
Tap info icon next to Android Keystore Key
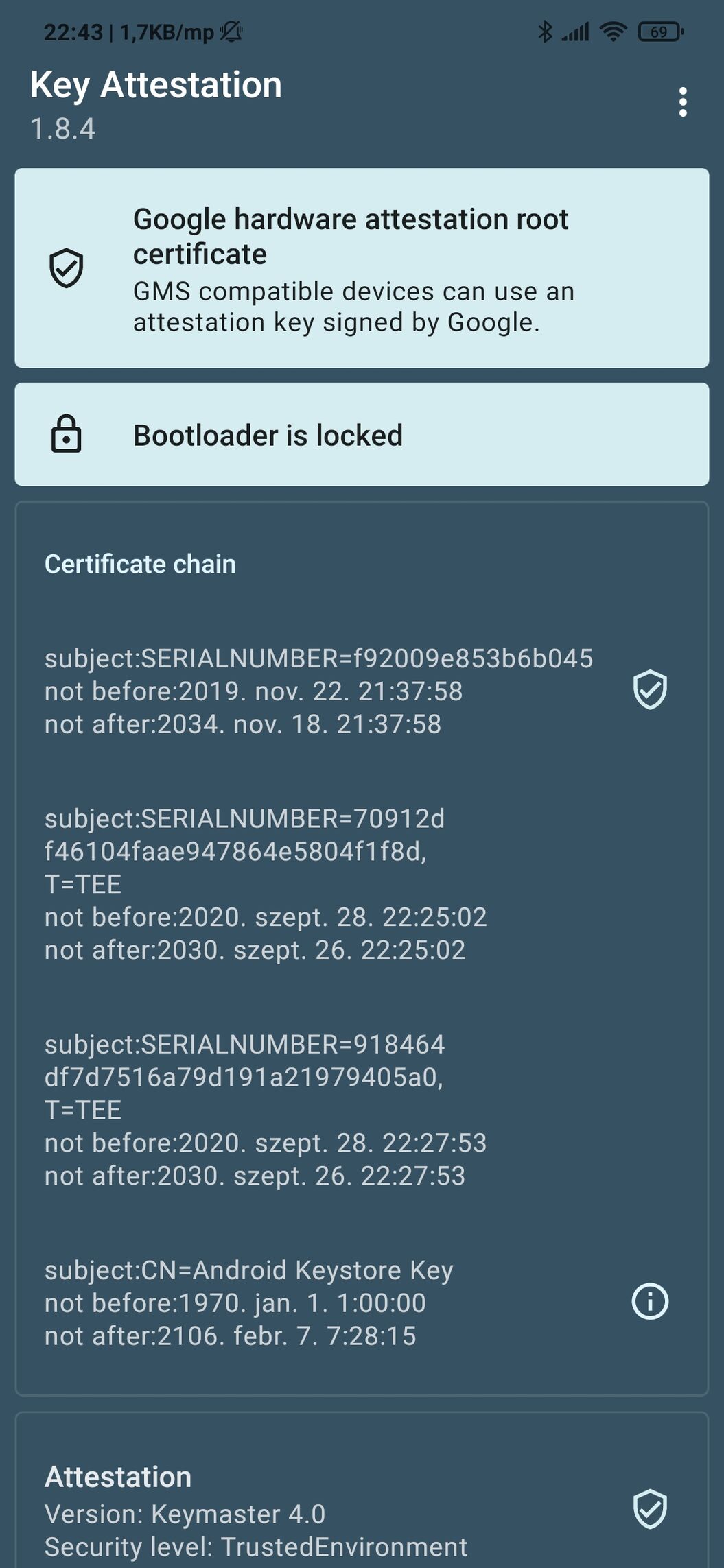[x=649, y=1301]
